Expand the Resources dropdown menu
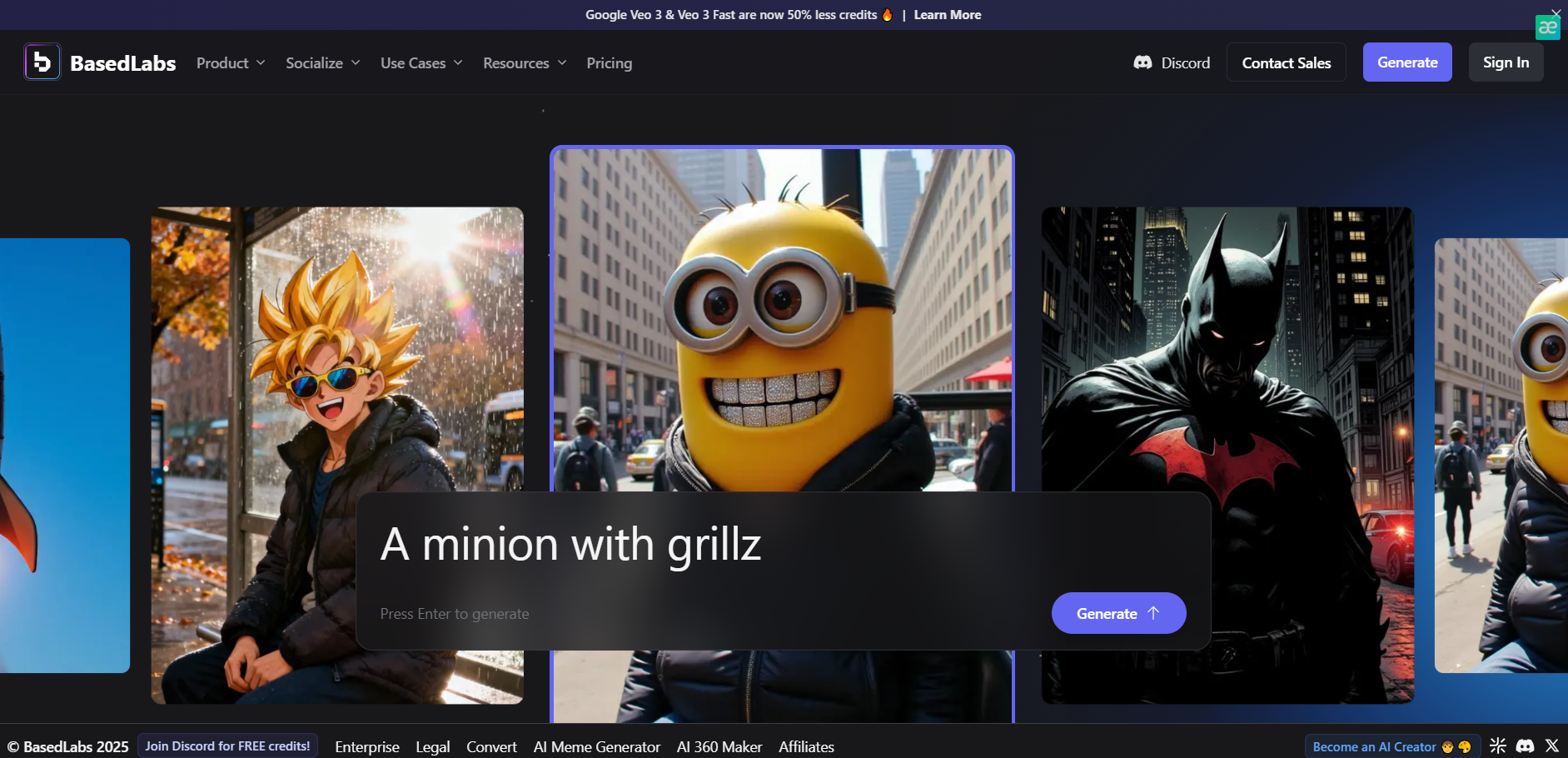 pyautogui.click(x=524, y=63)
